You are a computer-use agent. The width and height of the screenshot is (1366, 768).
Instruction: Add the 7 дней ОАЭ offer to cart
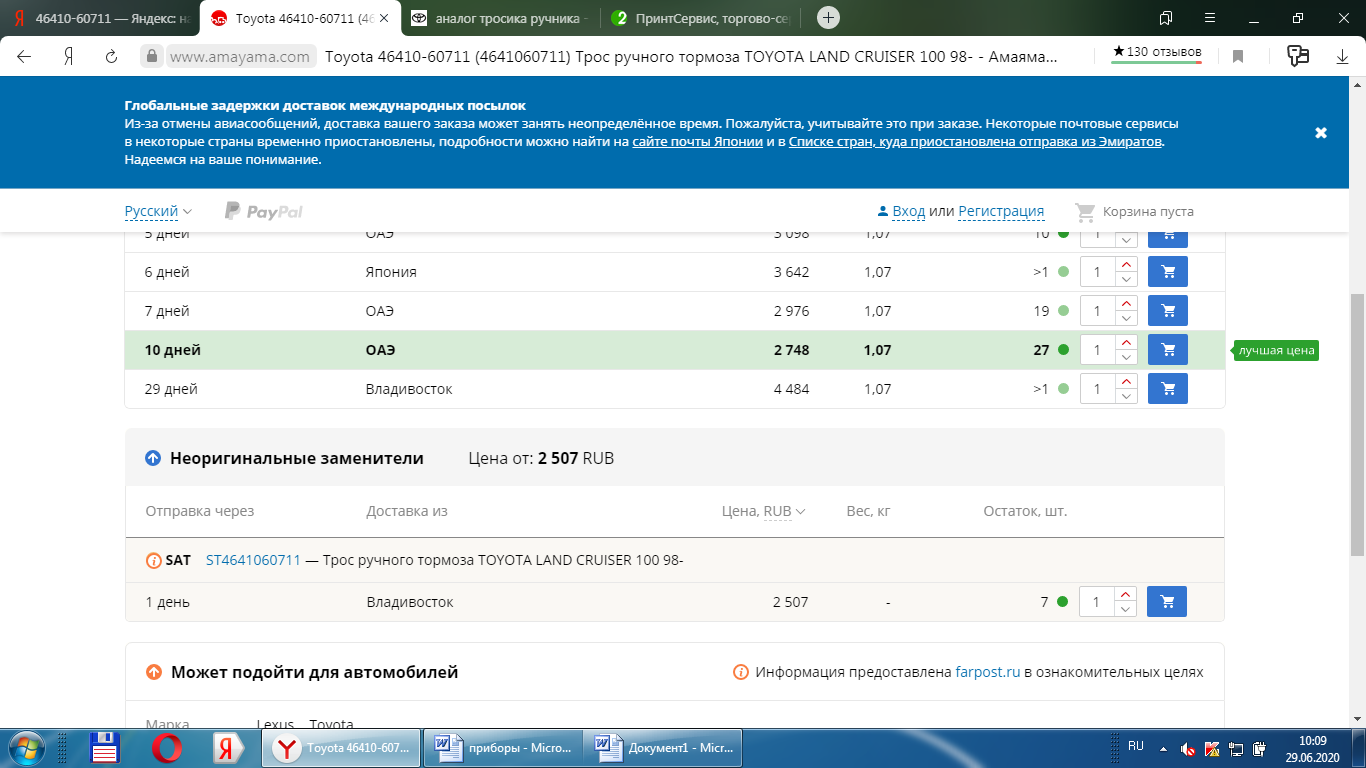(x=1167, y=311)
